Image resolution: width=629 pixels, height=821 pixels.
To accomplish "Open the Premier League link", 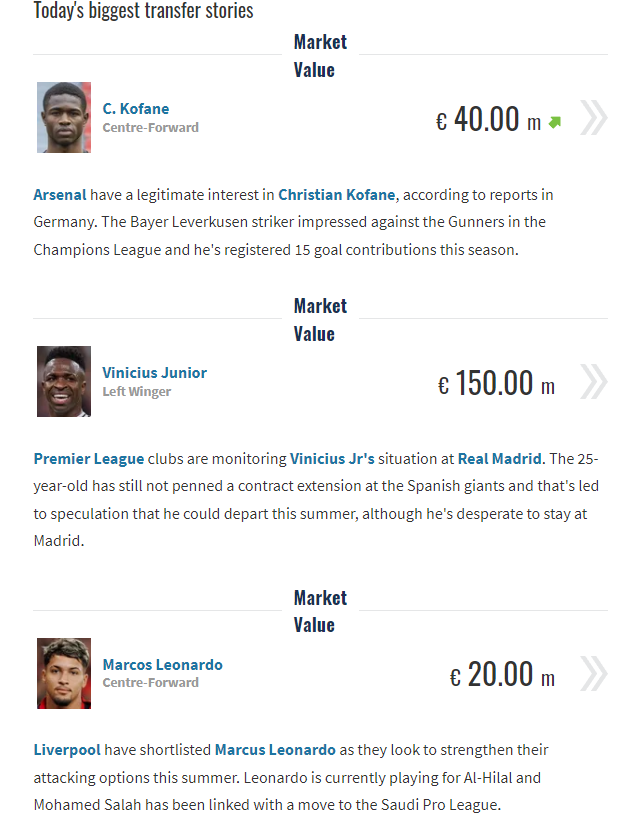I will point(89,459).
